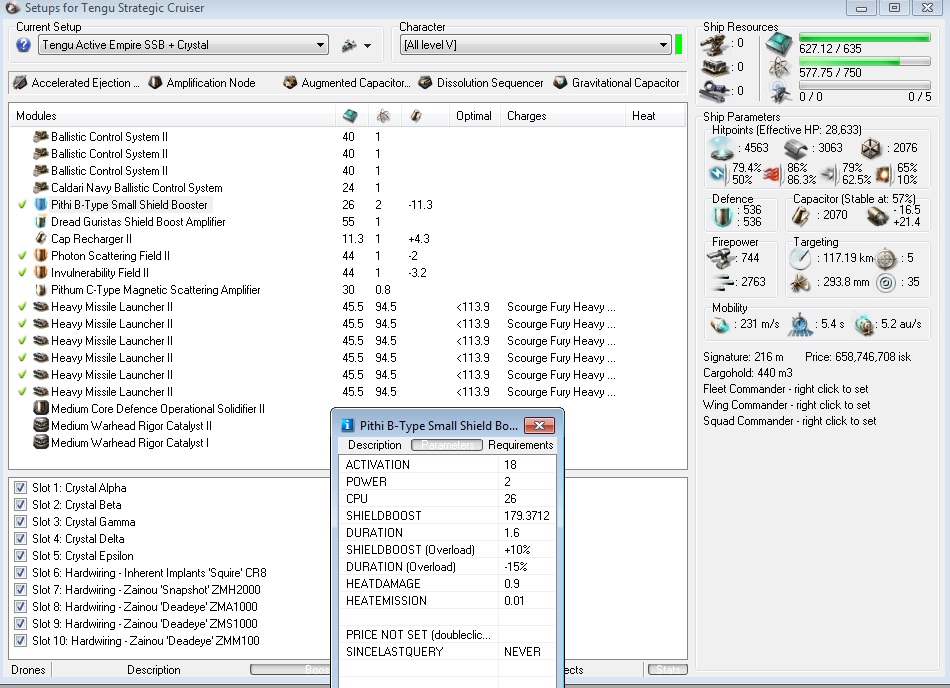Click PRICE NOT SET row in popup
The height and width of the screenshot is (688, 950).
point(447,635)
